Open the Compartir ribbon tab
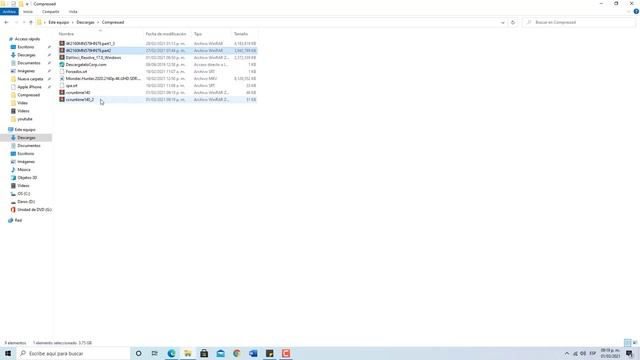This screenshot has width=640, height=360. tap(51, 12)
